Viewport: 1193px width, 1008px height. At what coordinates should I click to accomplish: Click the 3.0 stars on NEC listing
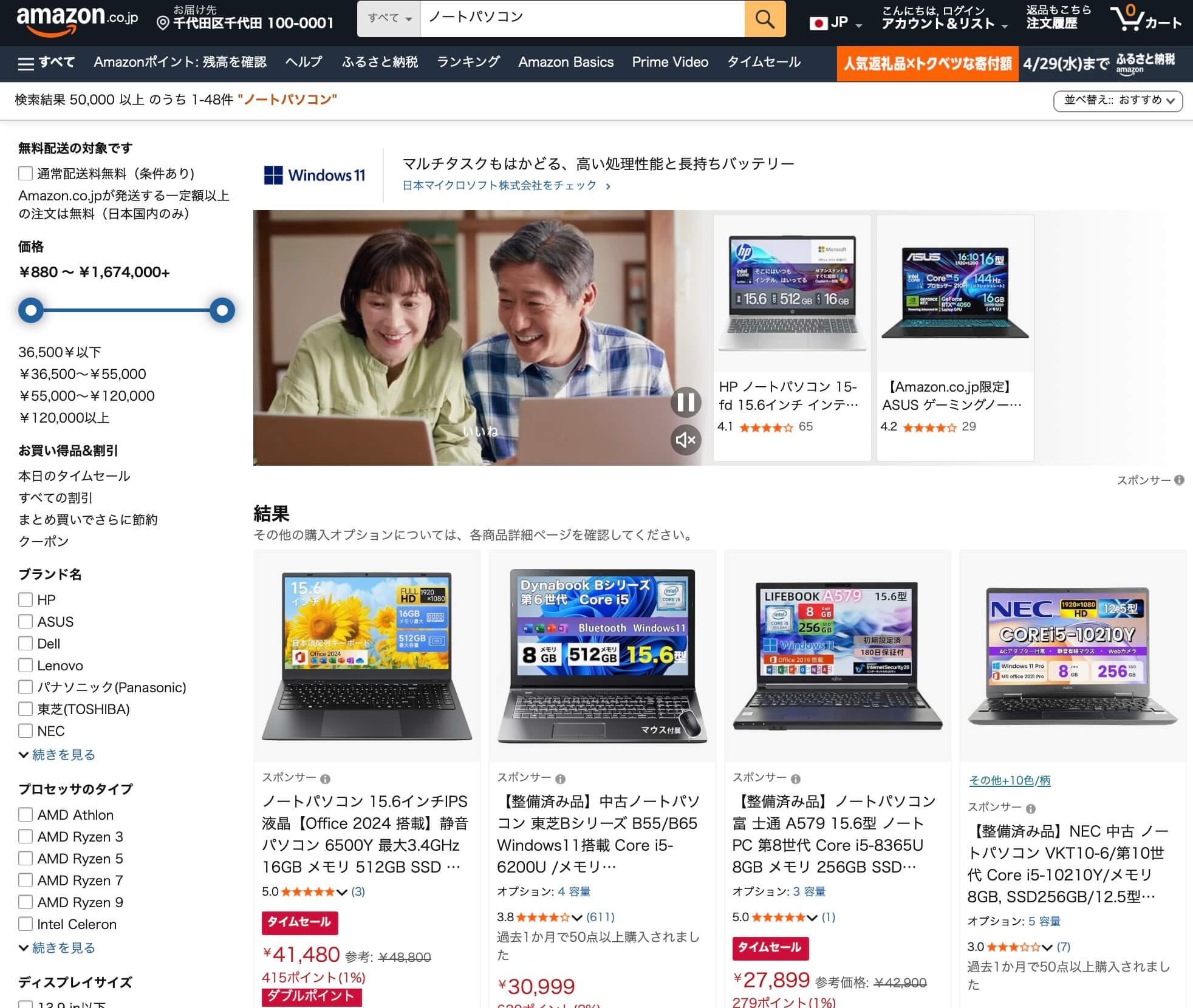coord(1013,947)
